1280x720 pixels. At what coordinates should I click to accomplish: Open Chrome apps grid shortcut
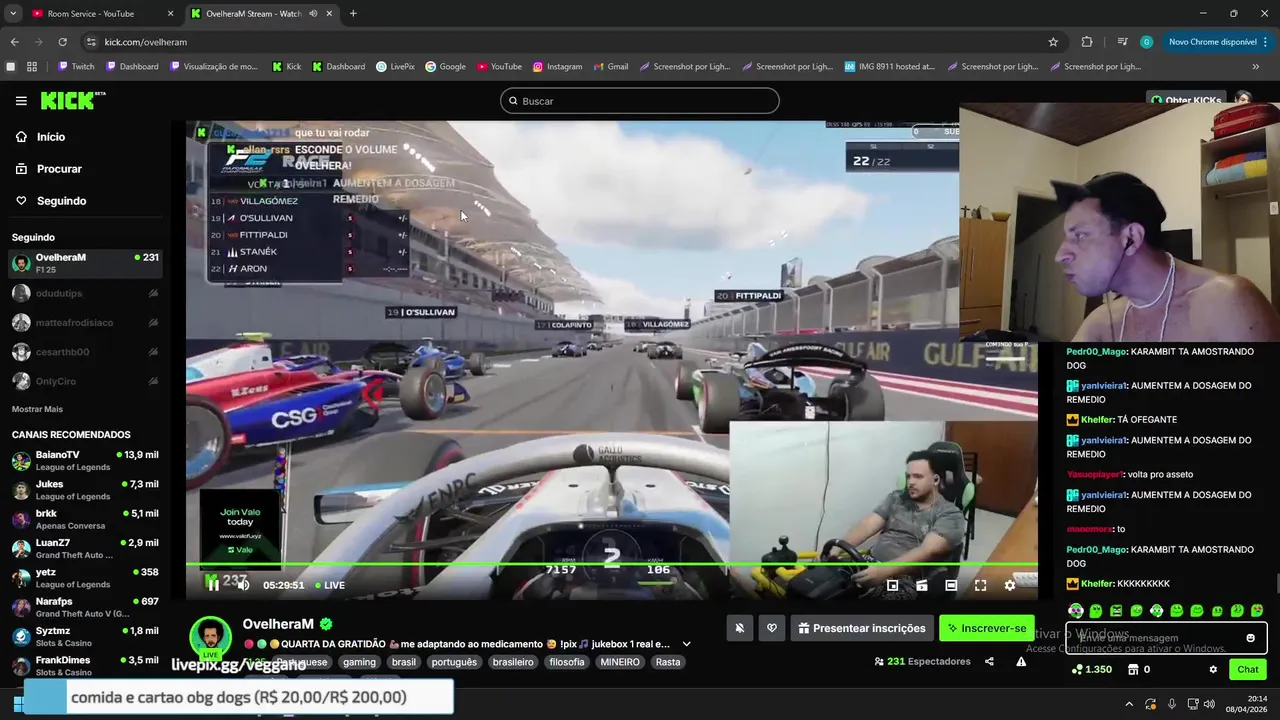32,67
